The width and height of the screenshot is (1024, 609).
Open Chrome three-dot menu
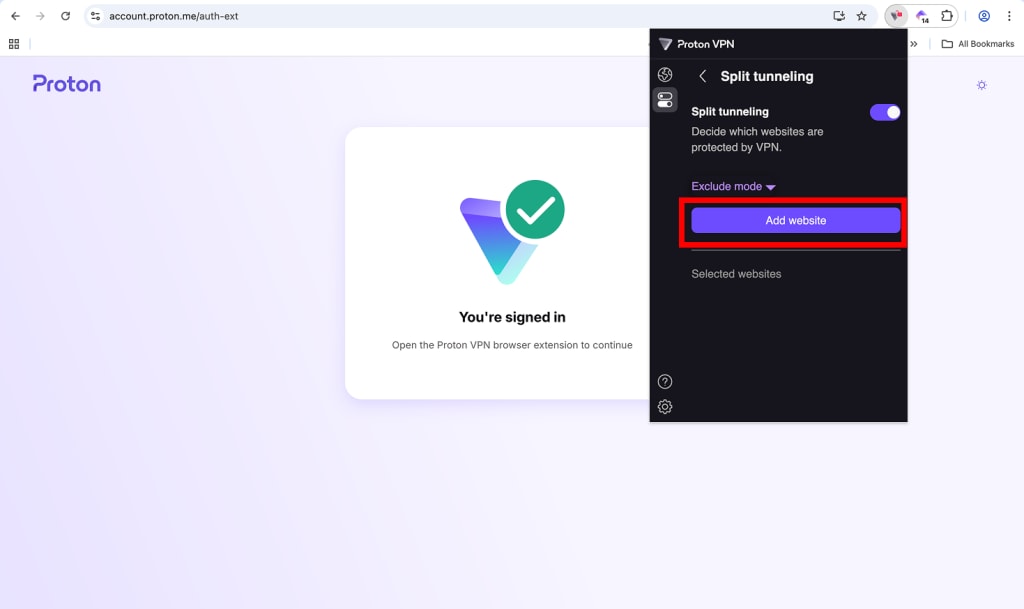pos(1009,16)
